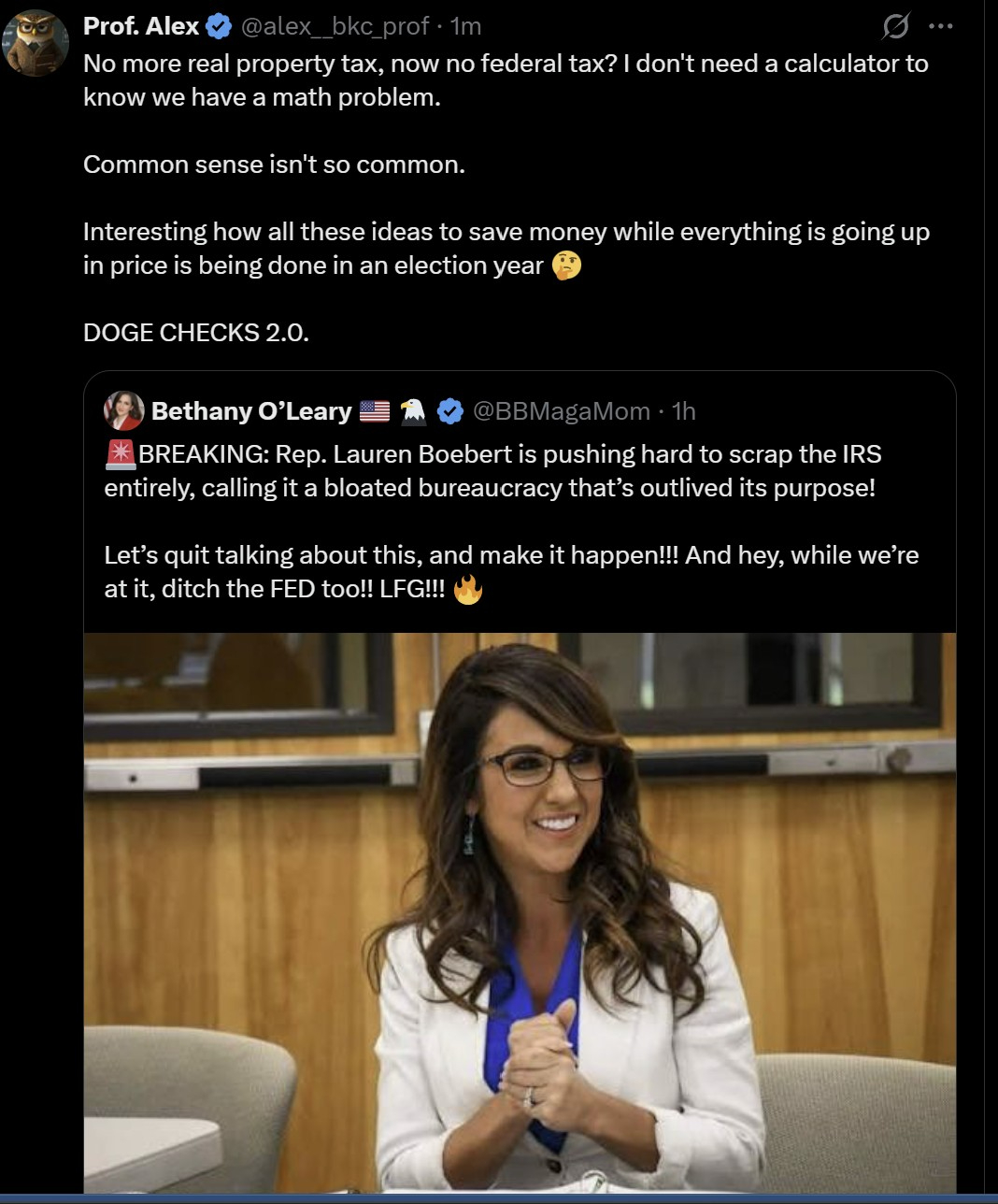
Task: Open the 1m timestamp of main post
Action: point(465,27)
